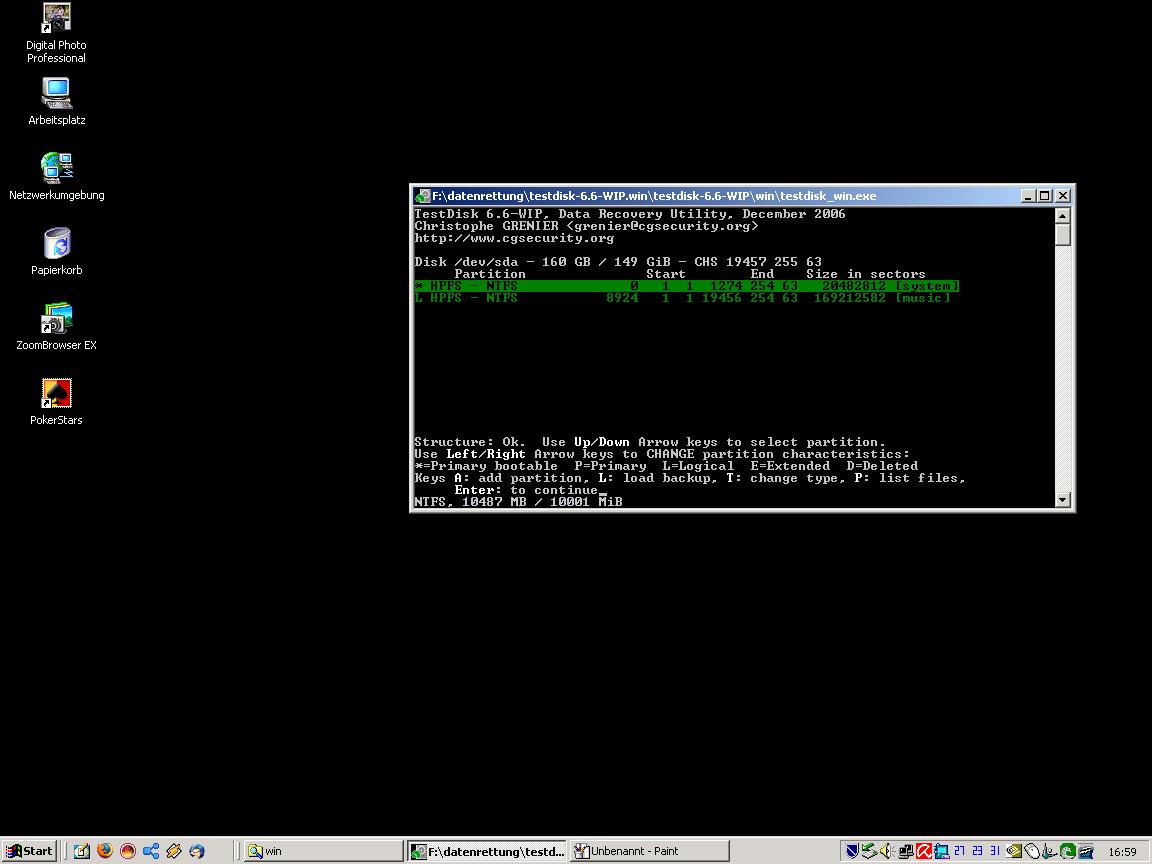1152x864 pixels.
Task: Click the temperature reading 31 in tray
Action: pos(995,851)
